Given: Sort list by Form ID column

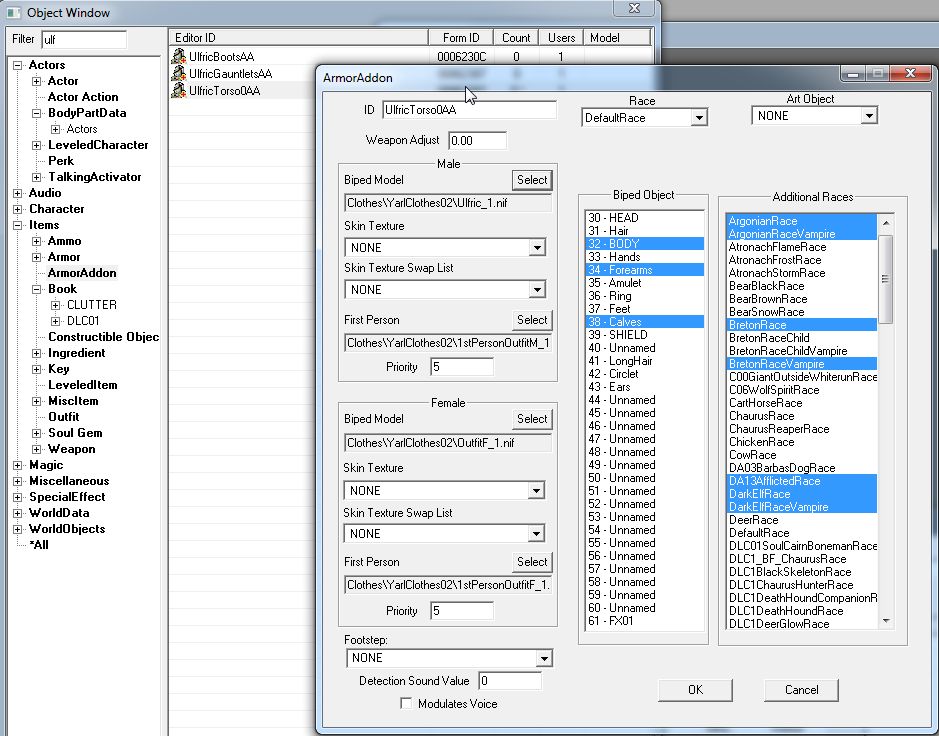Looking at the screenshot, I should point(461,38).
